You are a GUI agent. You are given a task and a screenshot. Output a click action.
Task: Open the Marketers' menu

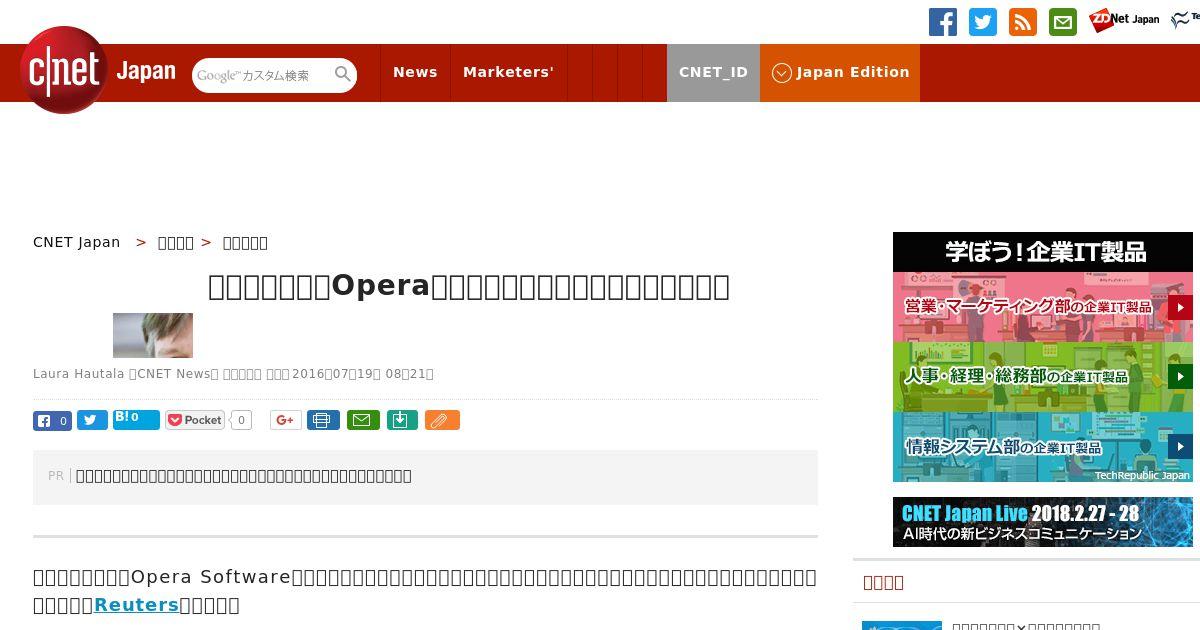pos(508,72)
